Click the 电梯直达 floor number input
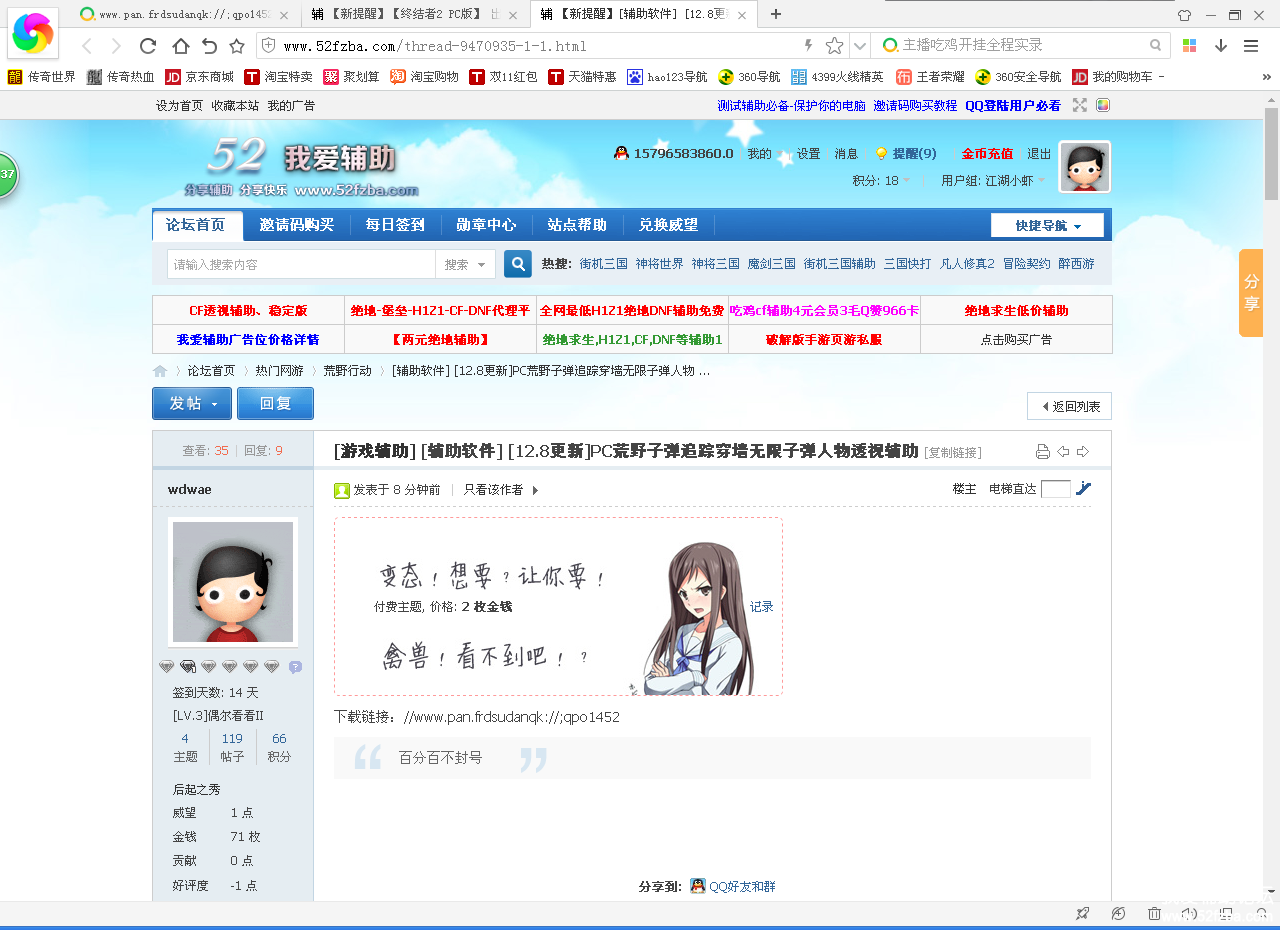The image size is (1280, 930). pyautogui.click(x=1056, y=489)
